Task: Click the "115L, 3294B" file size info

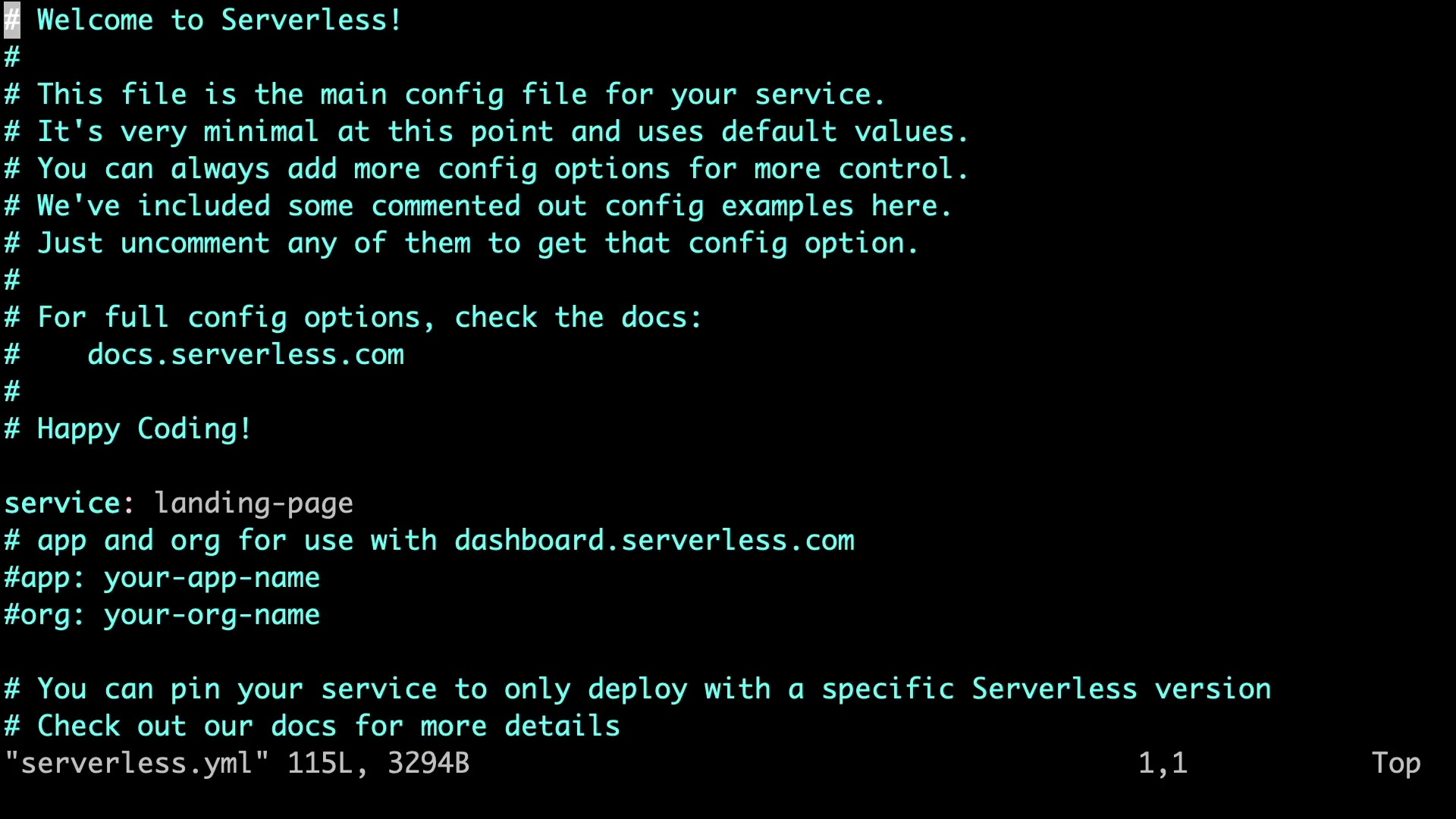Action: coord(378,763)
